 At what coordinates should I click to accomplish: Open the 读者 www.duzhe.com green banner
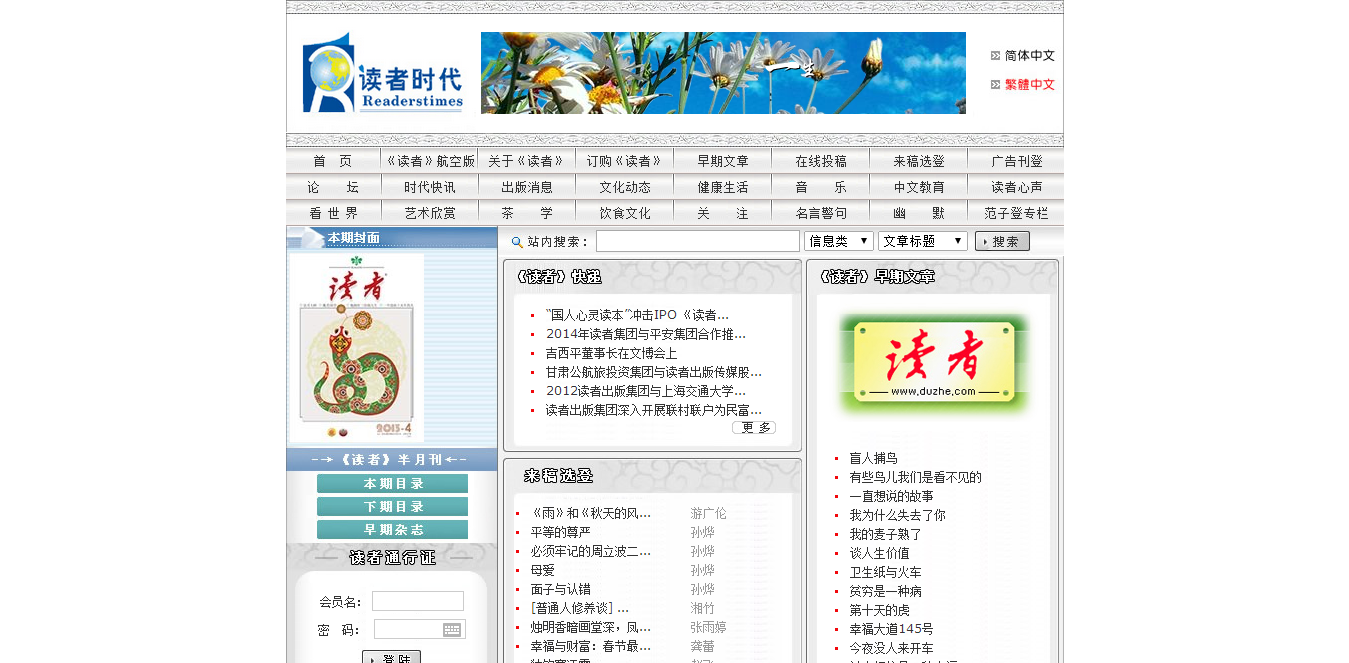934,365
